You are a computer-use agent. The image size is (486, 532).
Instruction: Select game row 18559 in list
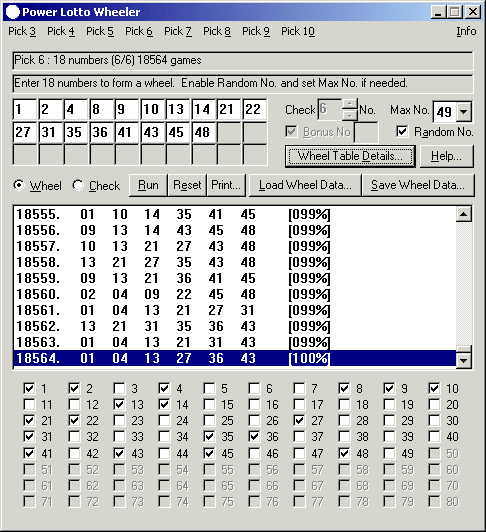(x=235, y=278)
